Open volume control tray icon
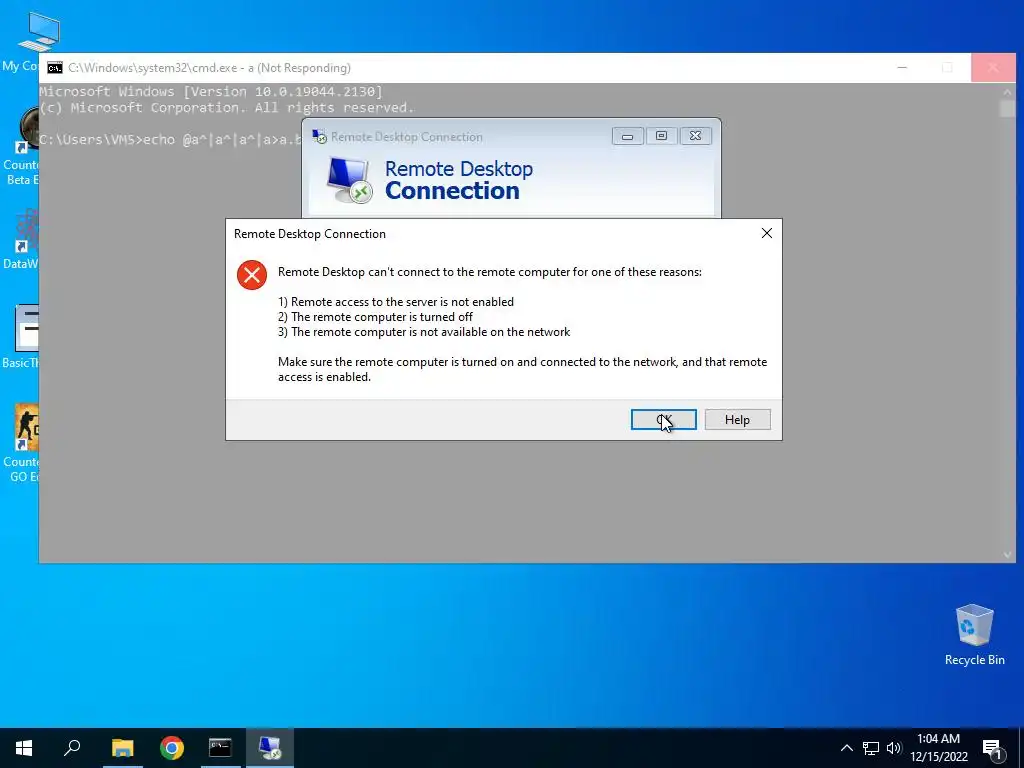 click(x=894, y=748)
